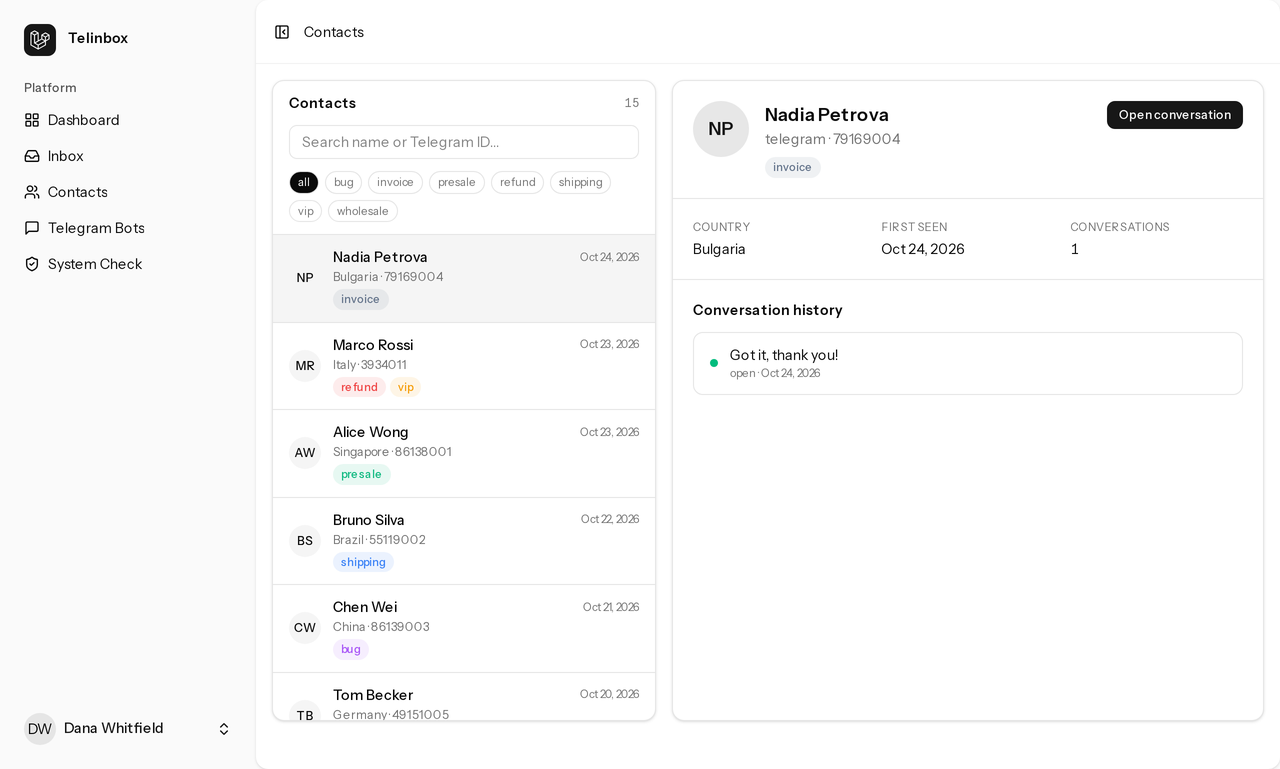Click 'Italy · 3934011' under Marco Rossi
1280x769 pixels.
click(370, 365)
